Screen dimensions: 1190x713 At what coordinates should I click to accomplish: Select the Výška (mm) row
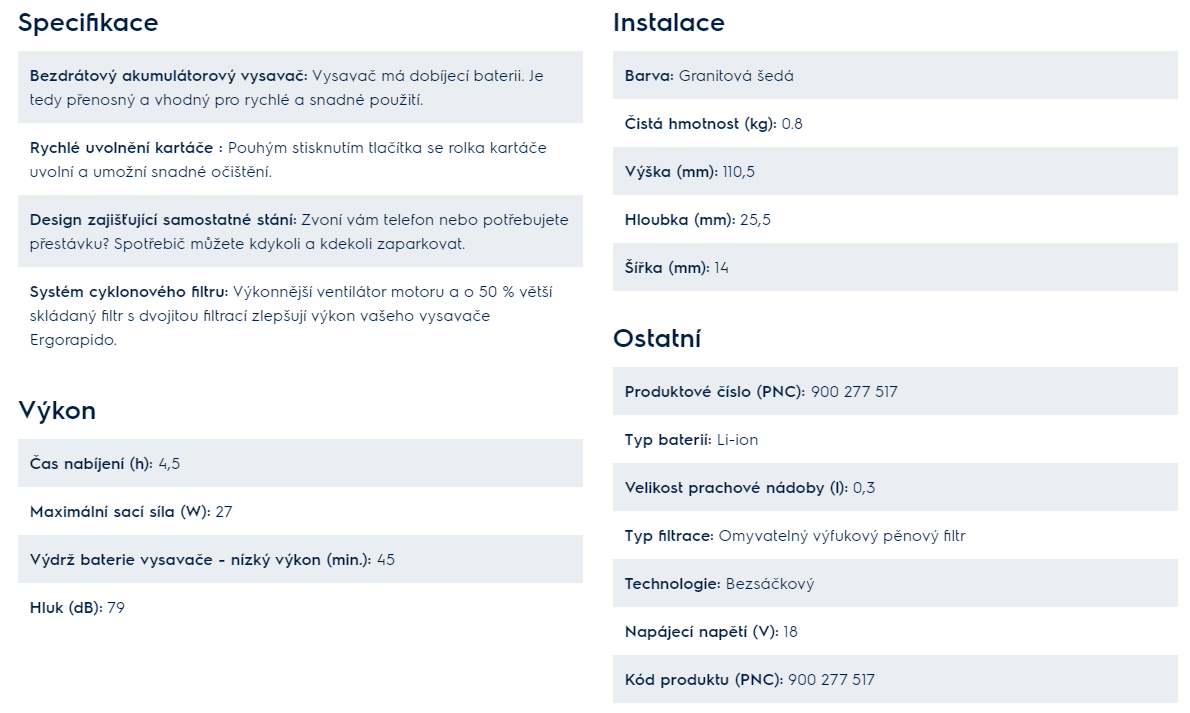click(x=896, y=171)
